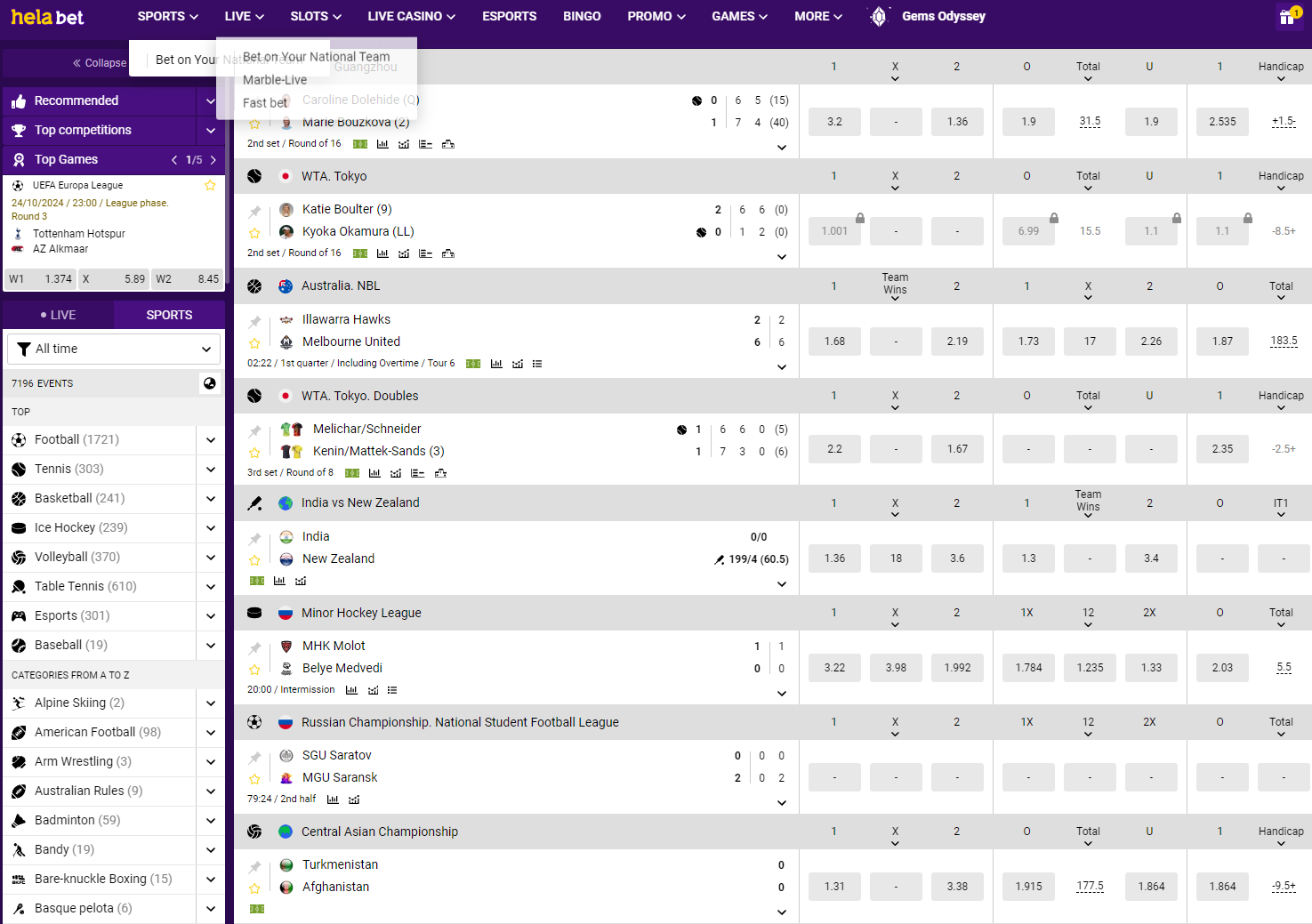Collapse the left sidebar

[100, 63]
